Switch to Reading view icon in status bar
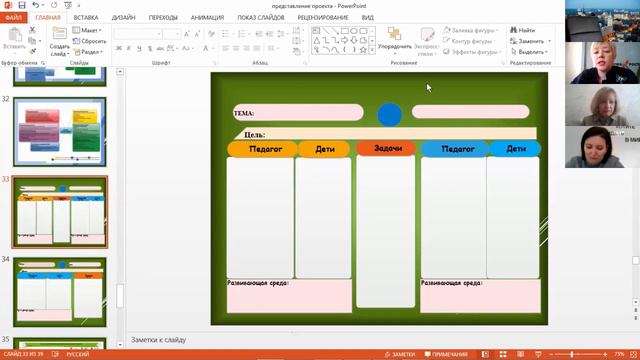640x360 pixels. pyautogui.click(x=520, y=354)
